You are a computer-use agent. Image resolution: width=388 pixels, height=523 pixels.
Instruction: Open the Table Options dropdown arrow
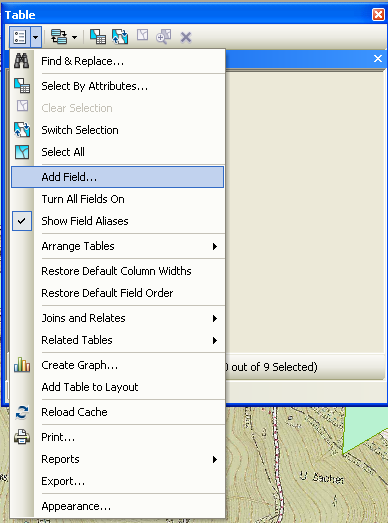(36, 37)
